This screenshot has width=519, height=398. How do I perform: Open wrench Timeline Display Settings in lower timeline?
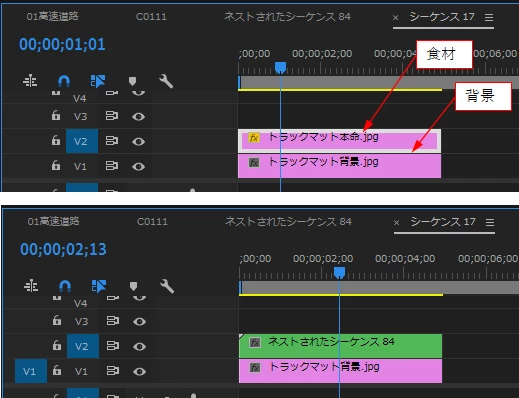(167, 286)
